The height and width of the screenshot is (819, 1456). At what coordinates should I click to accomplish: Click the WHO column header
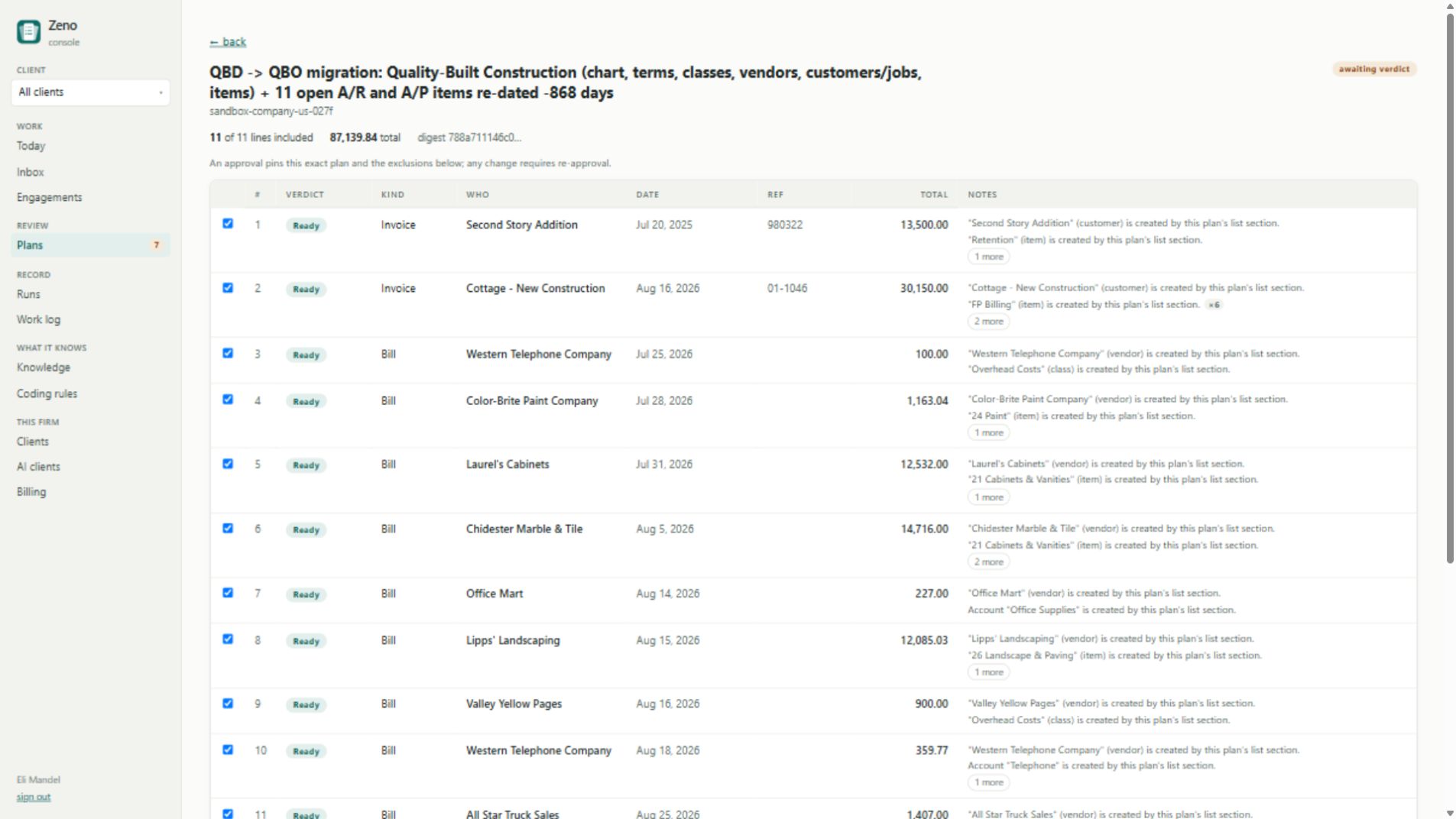pos(478,195)
